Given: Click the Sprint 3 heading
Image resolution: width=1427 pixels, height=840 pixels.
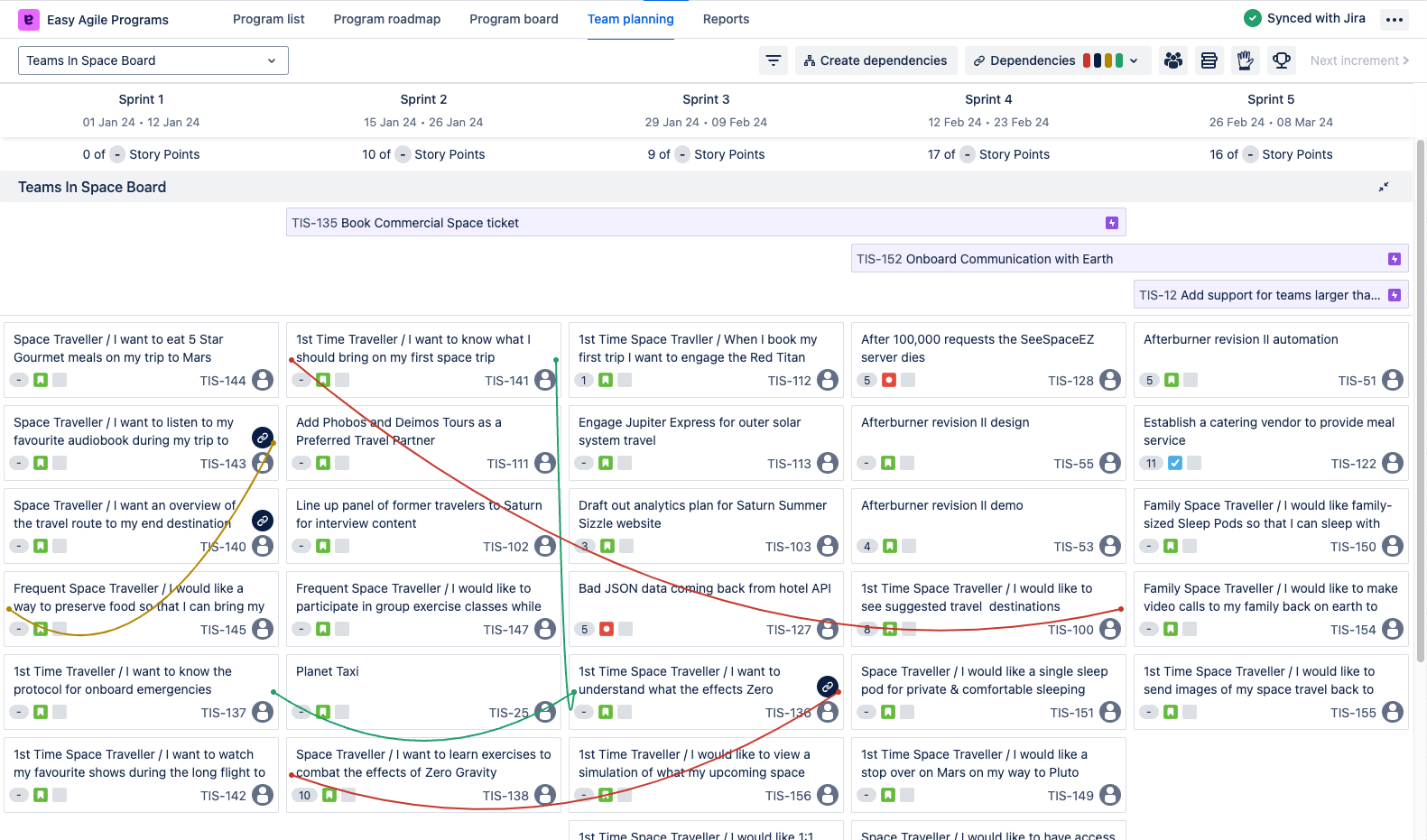Looking at the screenshot, I should coord(706,99).
